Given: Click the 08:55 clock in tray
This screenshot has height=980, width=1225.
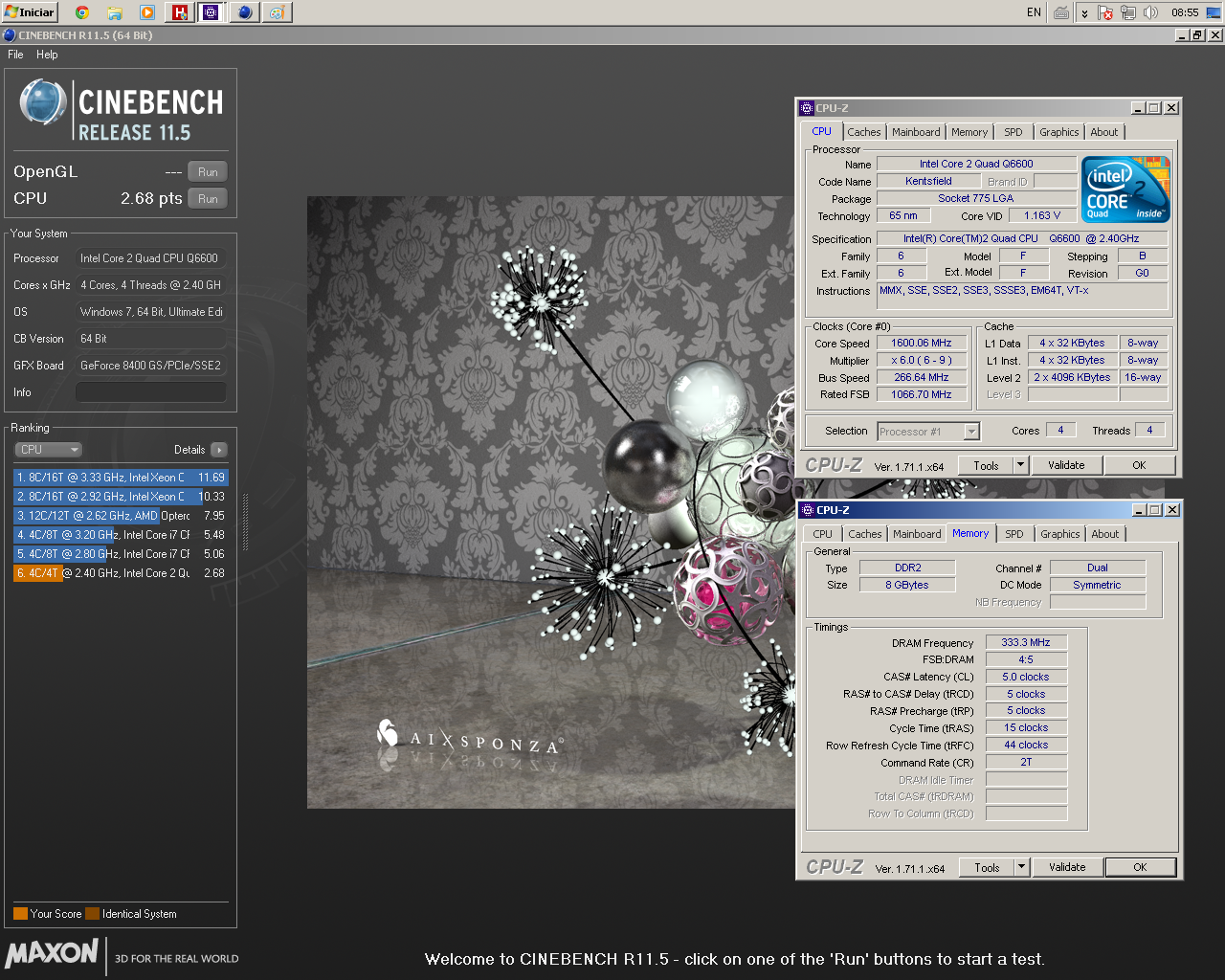Looking at the screenshot, I should [1185, 12].
